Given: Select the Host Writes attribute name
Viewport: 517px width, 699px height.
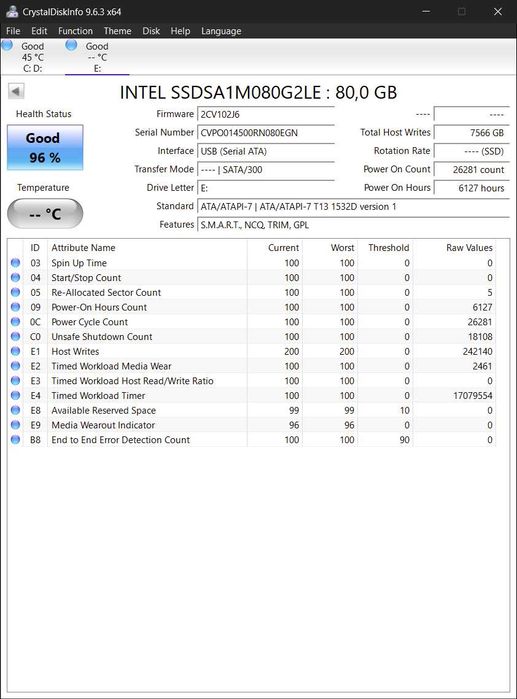Looking at the screenshot, I should tap(75, 351).
